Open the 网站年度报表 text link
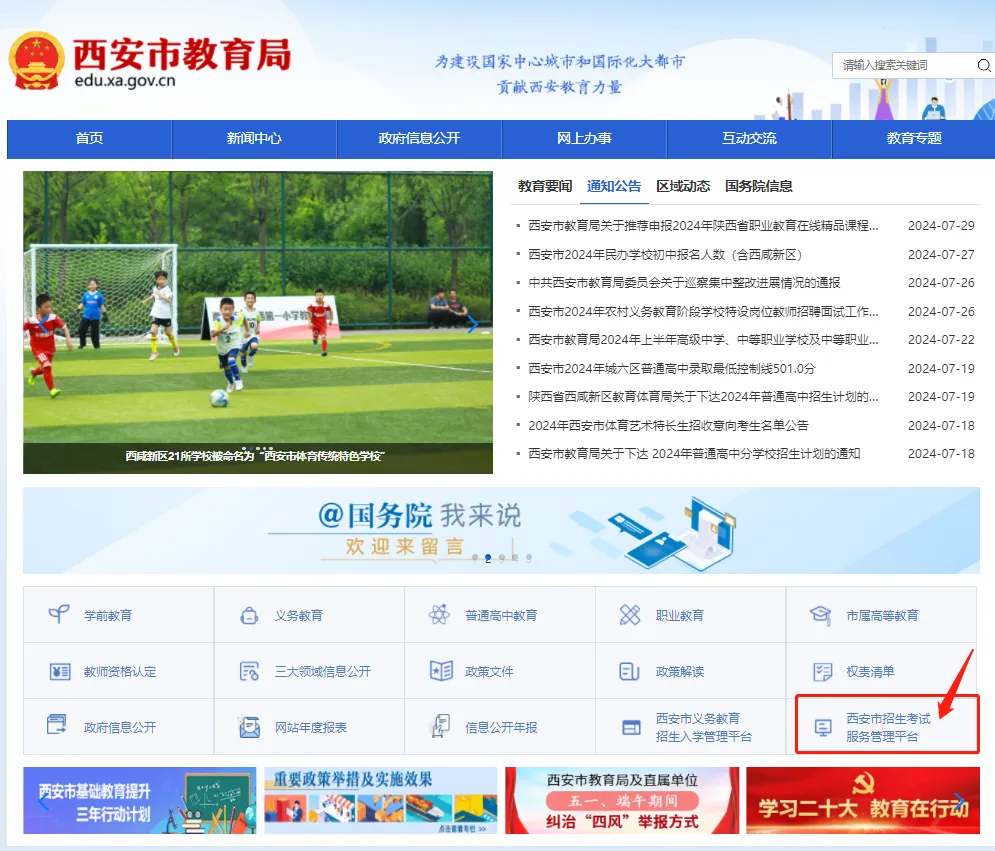 click(x=310, y=727)
